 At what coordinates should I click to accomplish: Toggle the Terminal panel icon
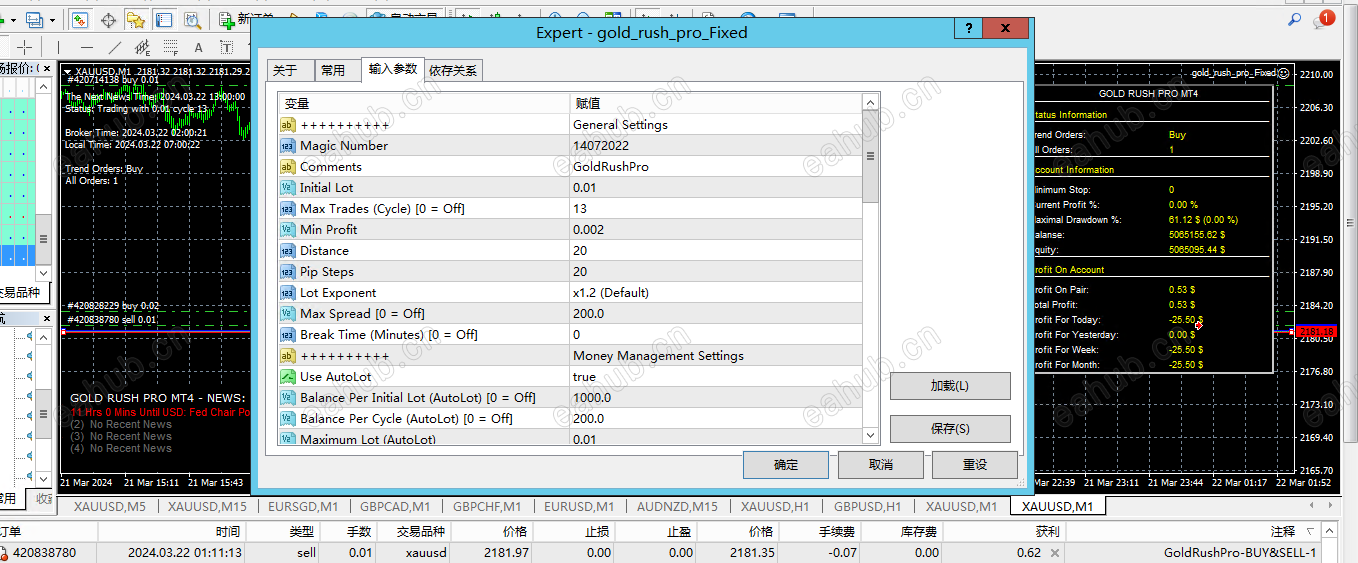point(164,20)
